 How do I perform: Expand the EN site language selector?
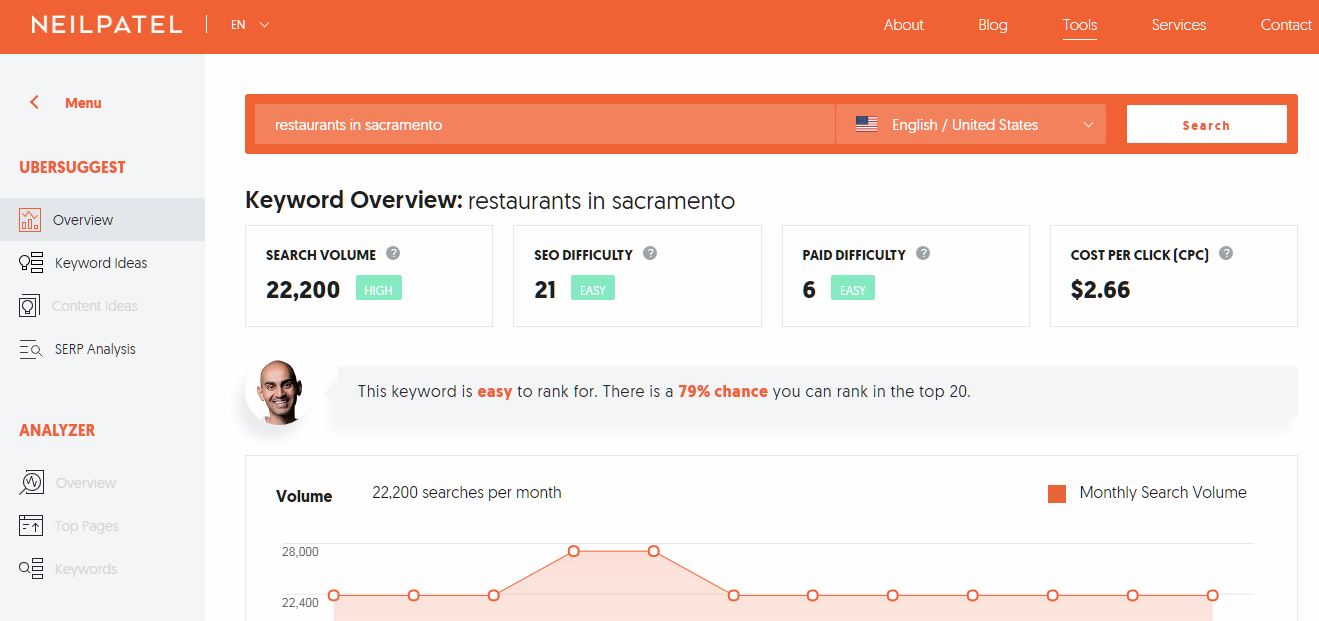click(x=250, y=25)
